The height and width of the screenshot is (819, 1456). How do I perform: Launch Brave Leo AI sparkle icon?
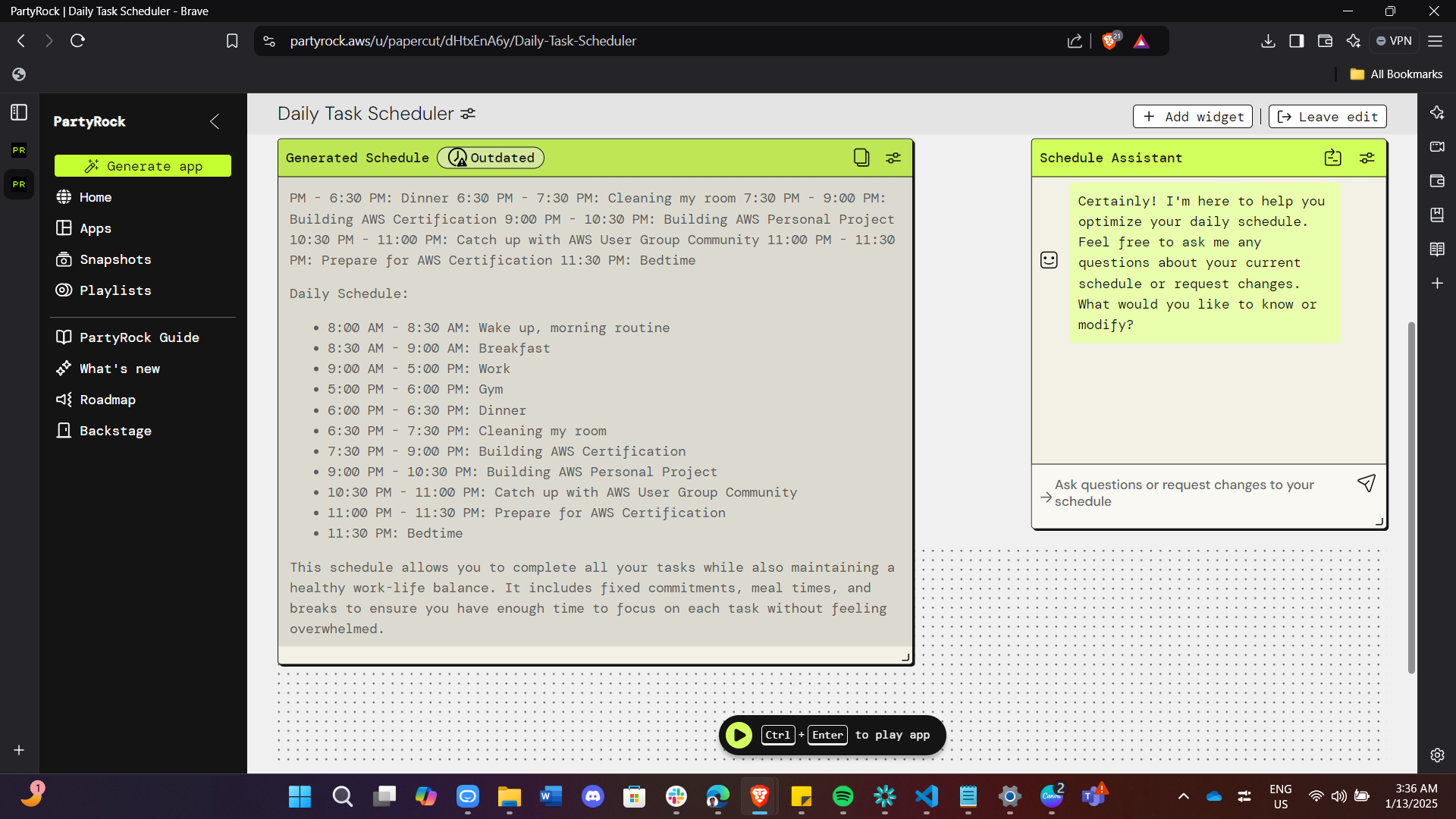pyautogui.click(x=1353, y=41)
